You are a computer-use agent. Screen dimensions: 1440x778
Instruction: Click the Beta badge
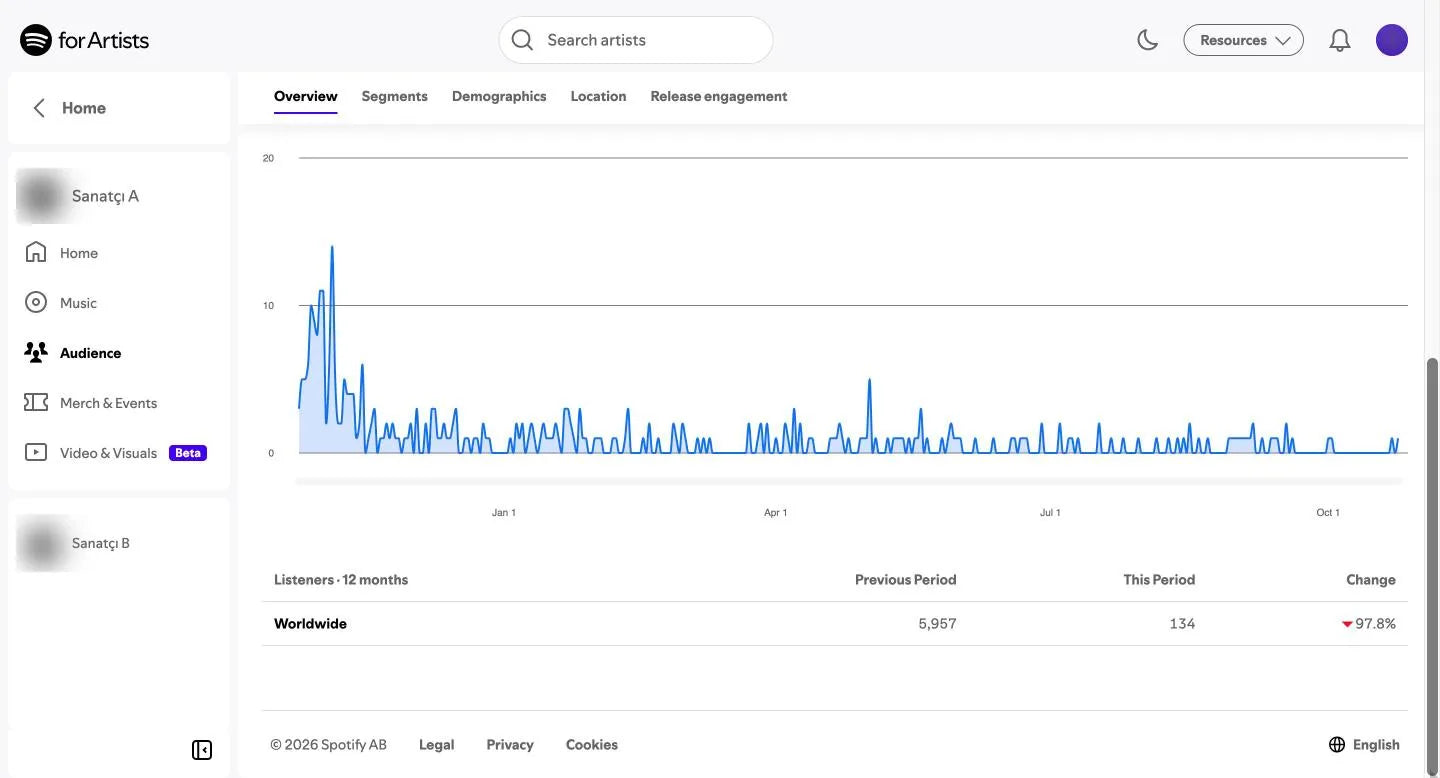click(188, 453)
